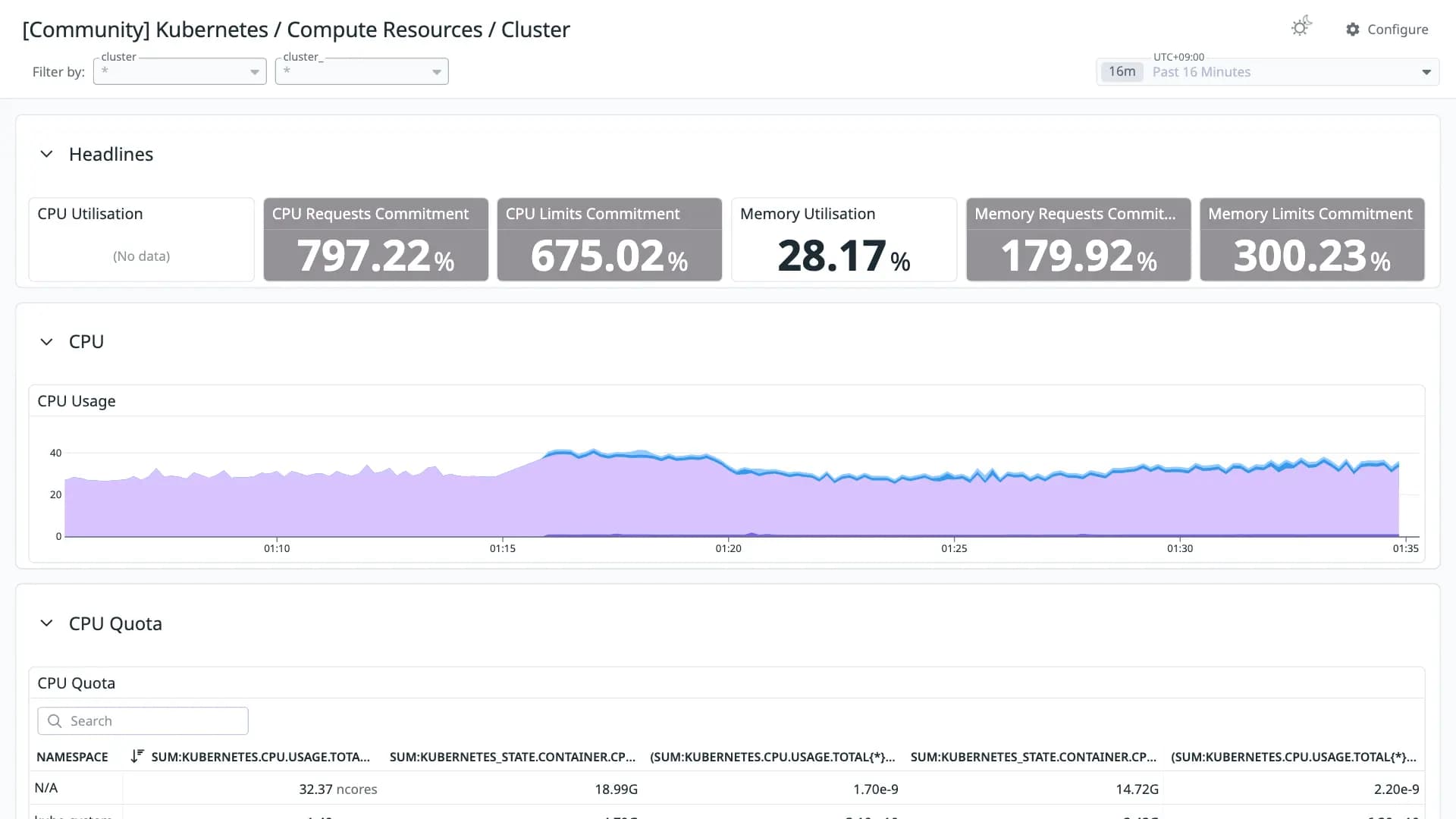
Task: Click the Memory Requests Commitment value 179.92%
Action: point(1079,256)
